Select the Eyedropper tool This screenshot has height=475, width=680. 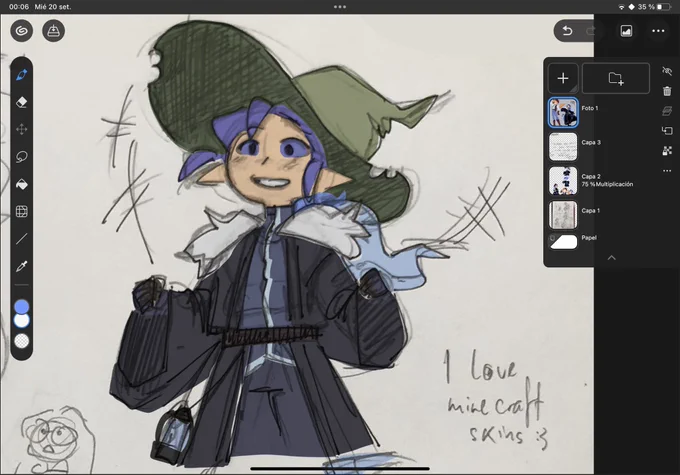click(22, 266)
